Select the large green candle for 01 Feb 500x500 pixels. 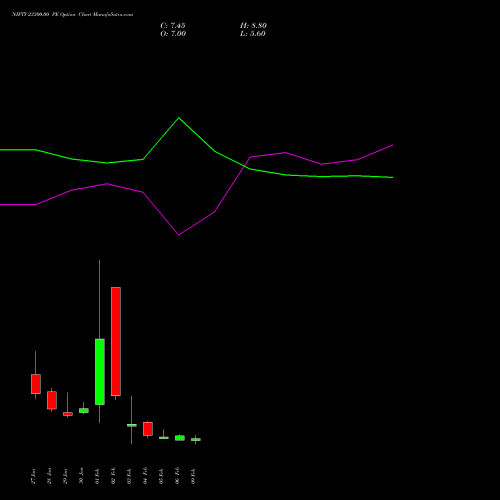(100, 372)
